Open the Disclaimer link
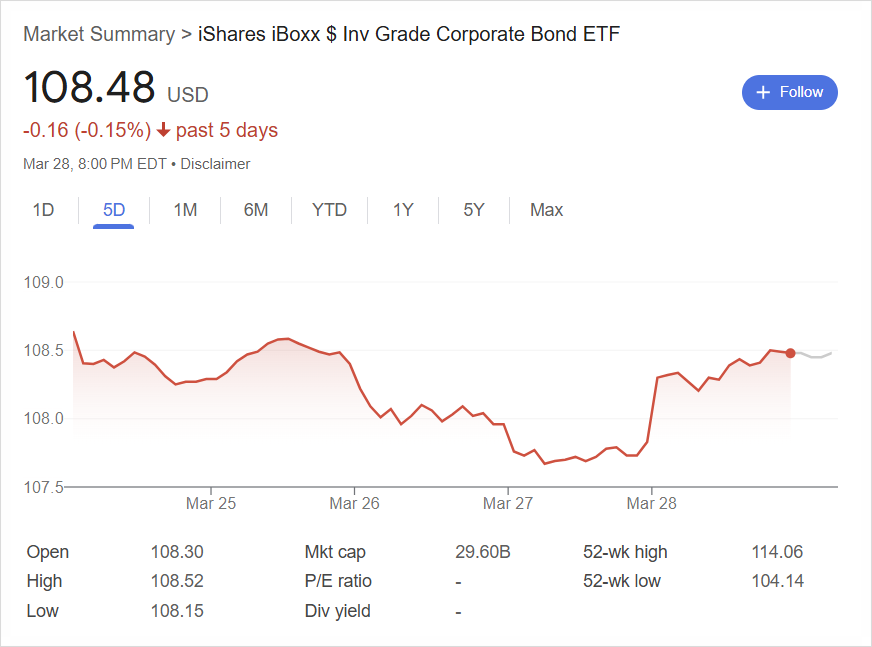The image size is (872, 647). 215,164
